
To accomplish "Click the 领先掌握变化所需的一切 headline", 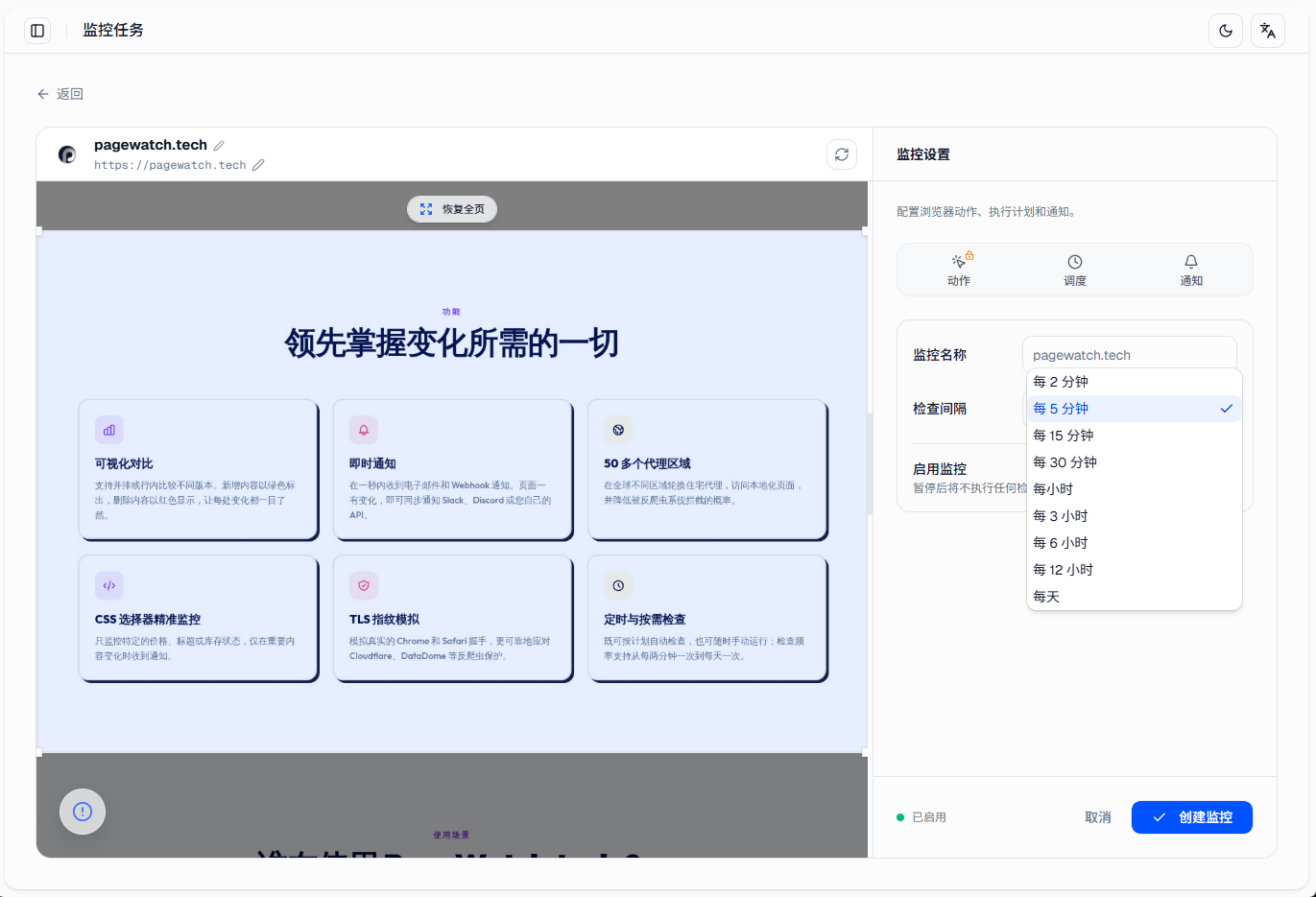I will pos(452,342).
